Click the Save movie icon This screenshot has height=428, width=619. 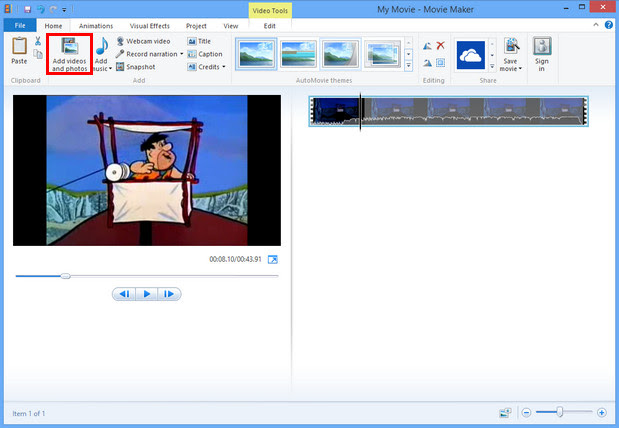(x=512, y=46)
